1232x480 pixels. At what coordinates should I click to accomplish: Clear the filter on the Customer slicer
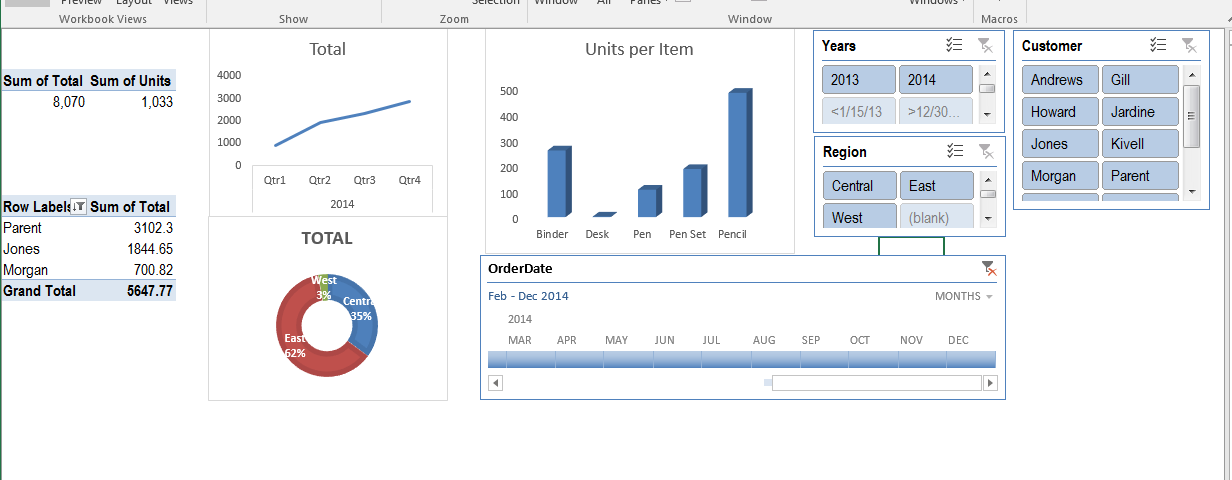pyautogui.click(x=1189, y=45)
